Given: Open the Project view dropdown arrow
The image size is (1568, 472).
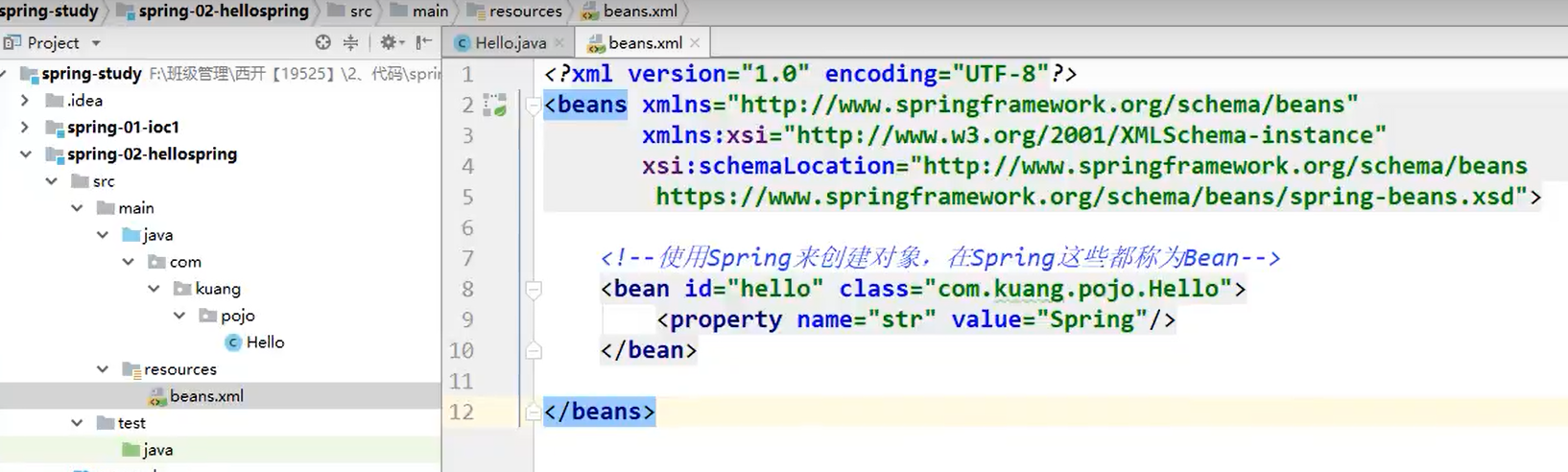Looking at the screenshot, I should point(95,43).
